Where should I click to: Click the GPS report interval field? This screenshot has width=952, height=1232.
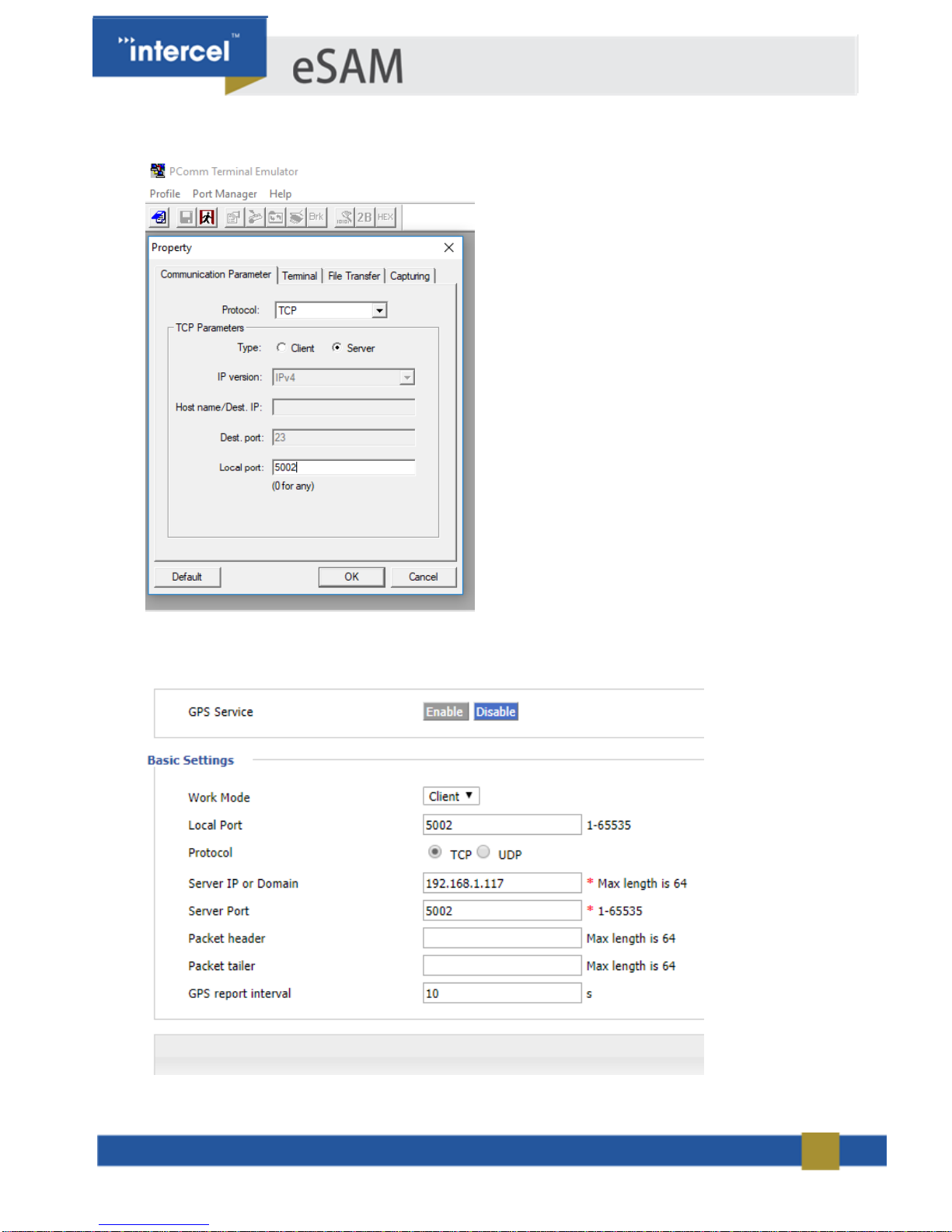[501, 993]
